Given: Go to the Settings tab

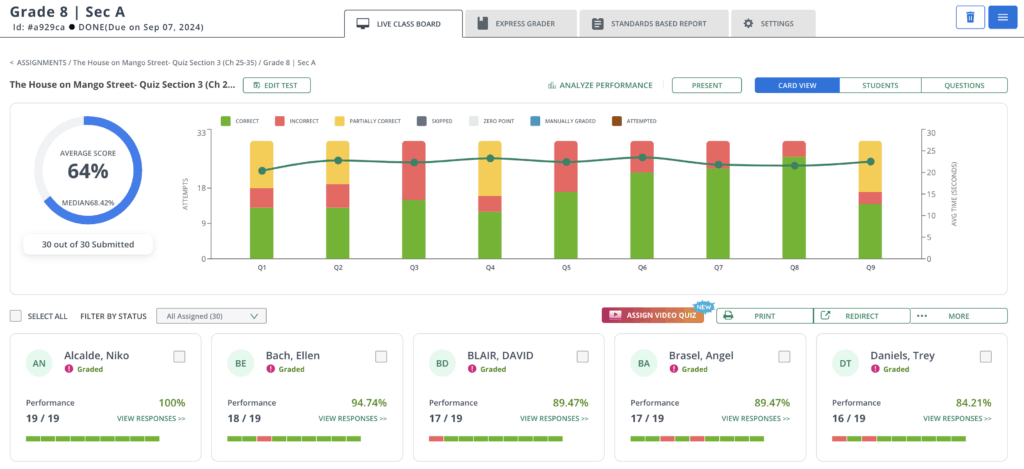Looking at the screenshot, I should [773, 24].
